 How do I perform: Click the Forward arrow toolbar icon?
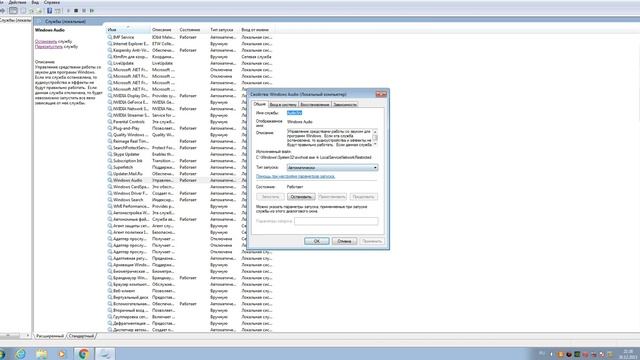(x=2, y=11)
